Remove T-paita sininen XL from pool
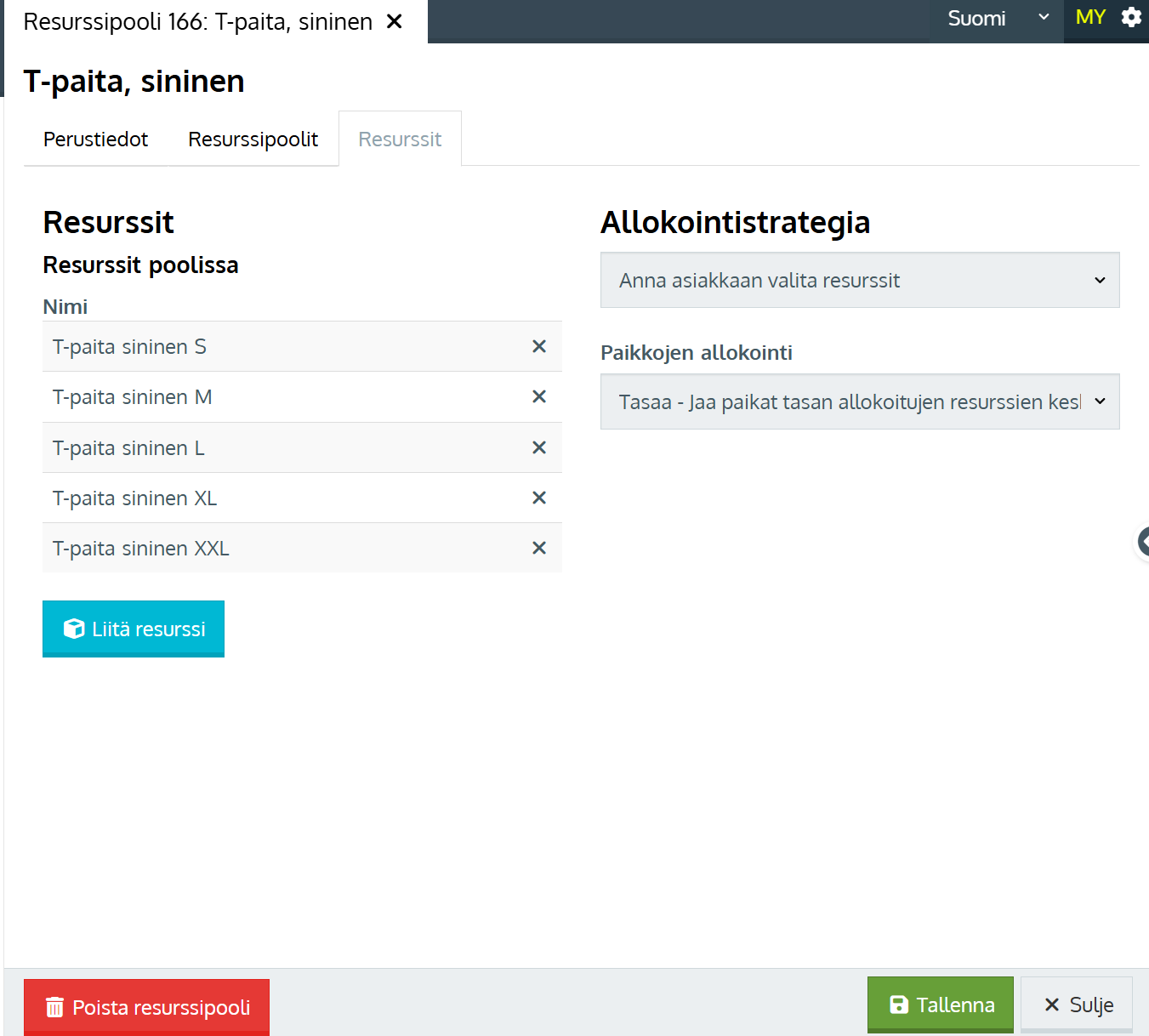The image size is (1149, 1036). (x=538, y=498)
